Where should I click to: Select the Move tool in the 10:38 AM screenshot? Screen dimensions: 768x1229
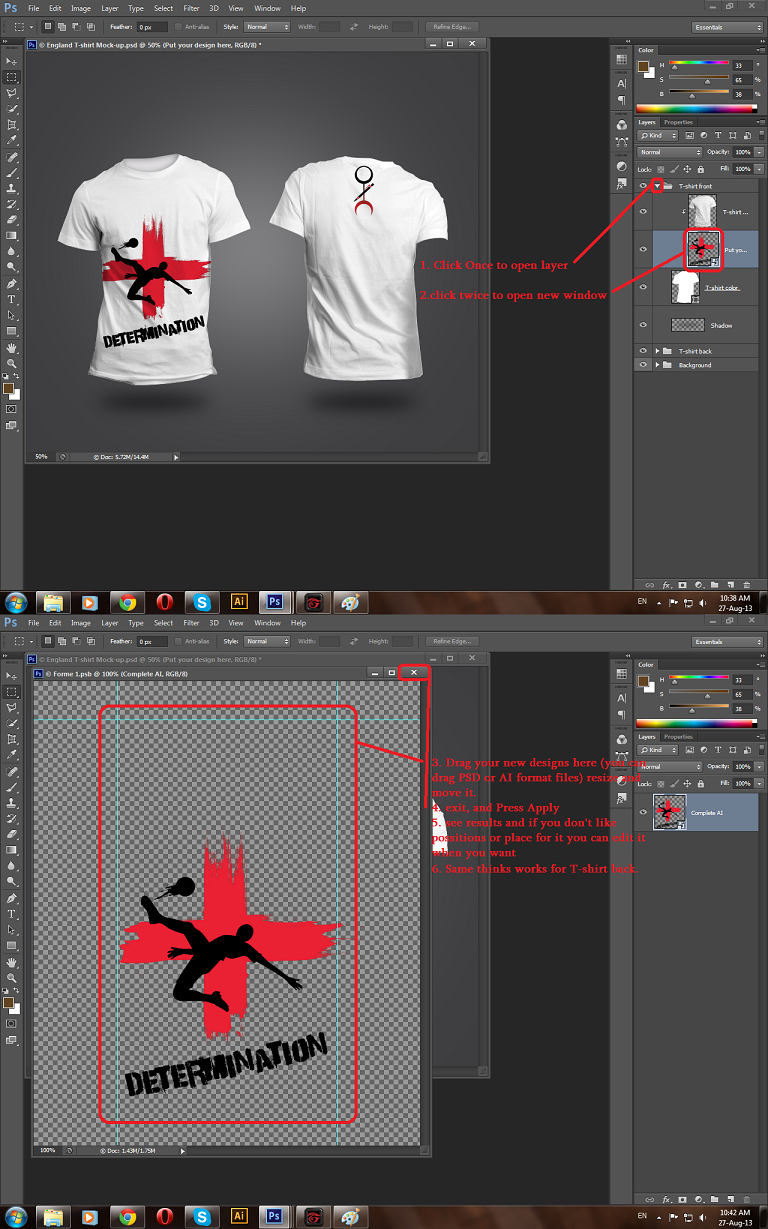coord(12,61)
